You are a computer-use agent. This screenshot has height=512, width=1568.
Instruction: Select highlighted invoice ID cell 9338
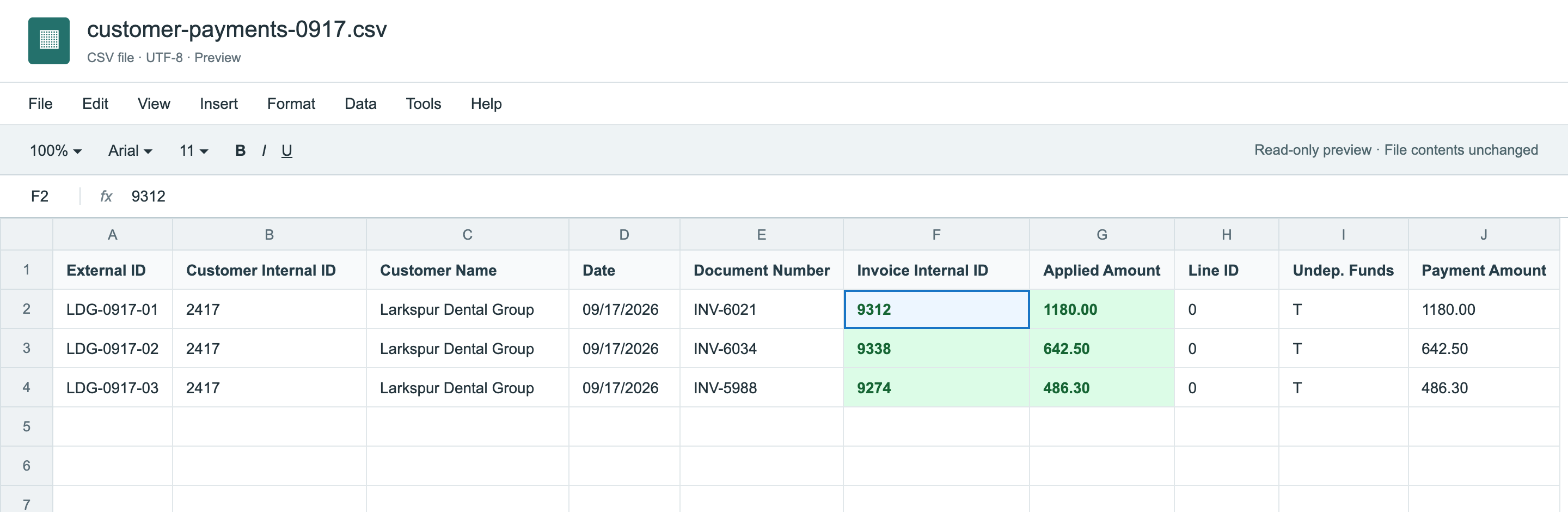936,349
